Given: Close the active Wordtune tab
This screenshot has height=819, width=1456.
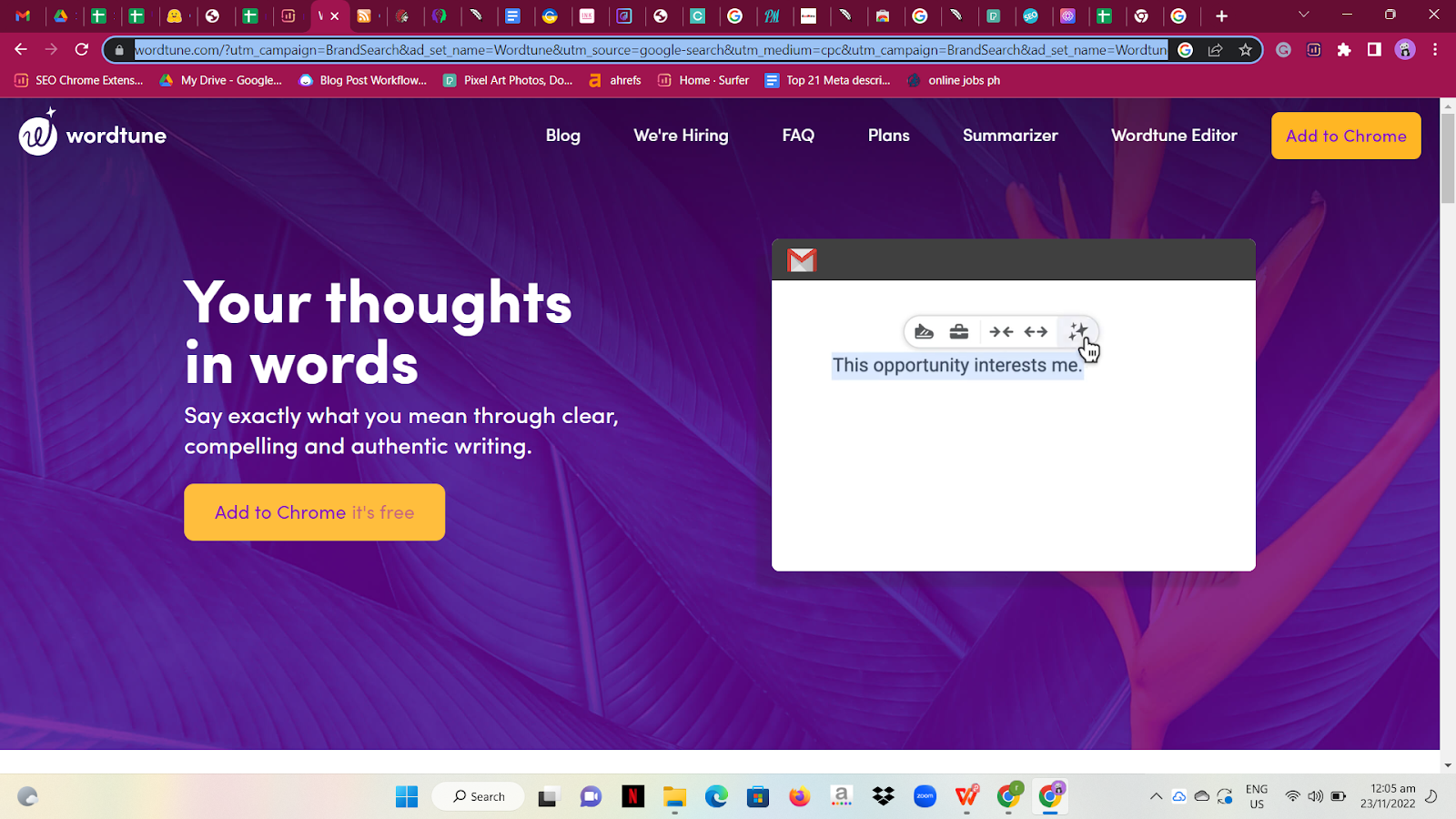Looking at the screenshot, I should [335, 16].
